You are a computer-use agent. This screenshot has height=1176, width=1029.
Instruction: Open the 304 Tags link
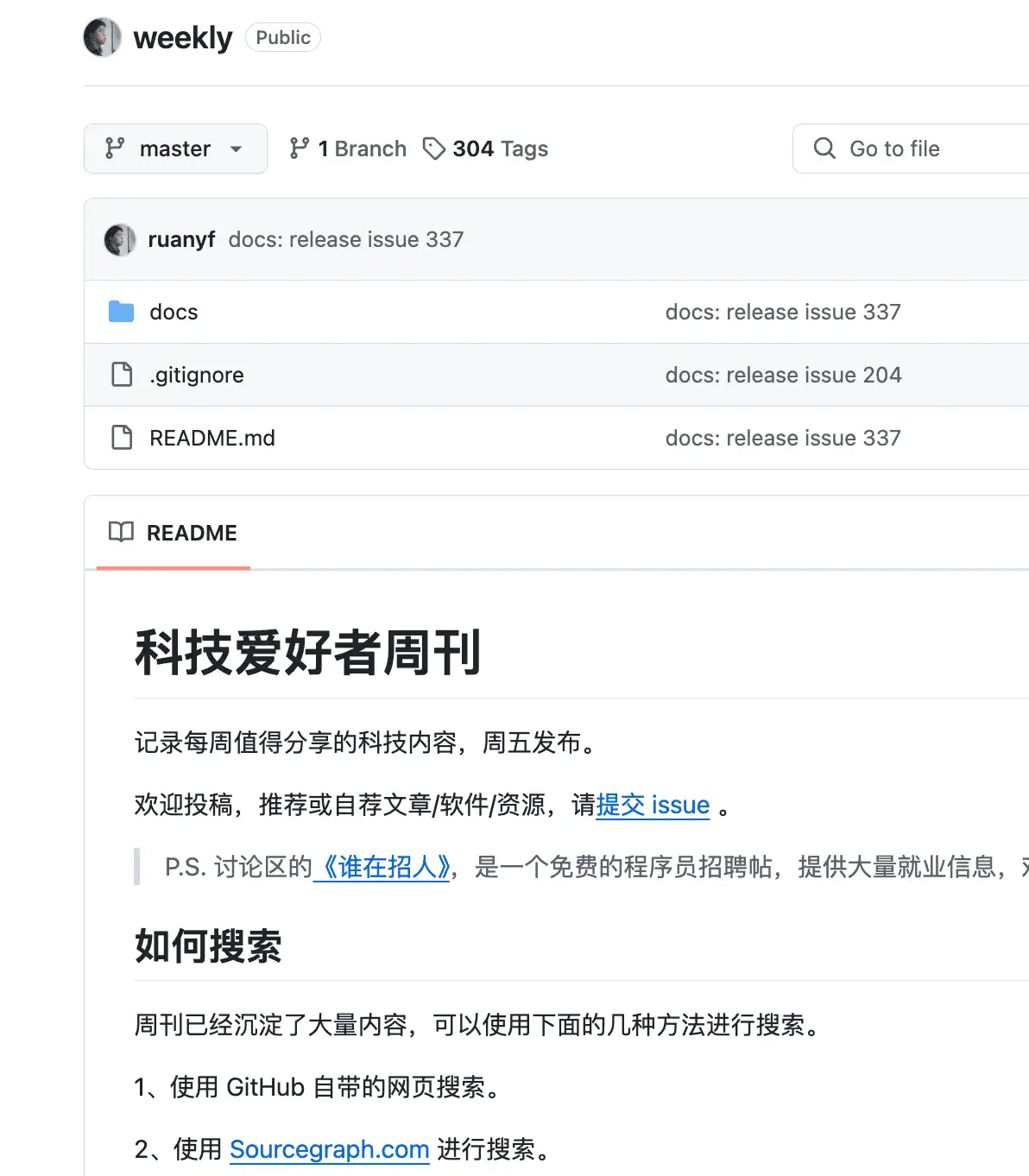click(485, 149)
